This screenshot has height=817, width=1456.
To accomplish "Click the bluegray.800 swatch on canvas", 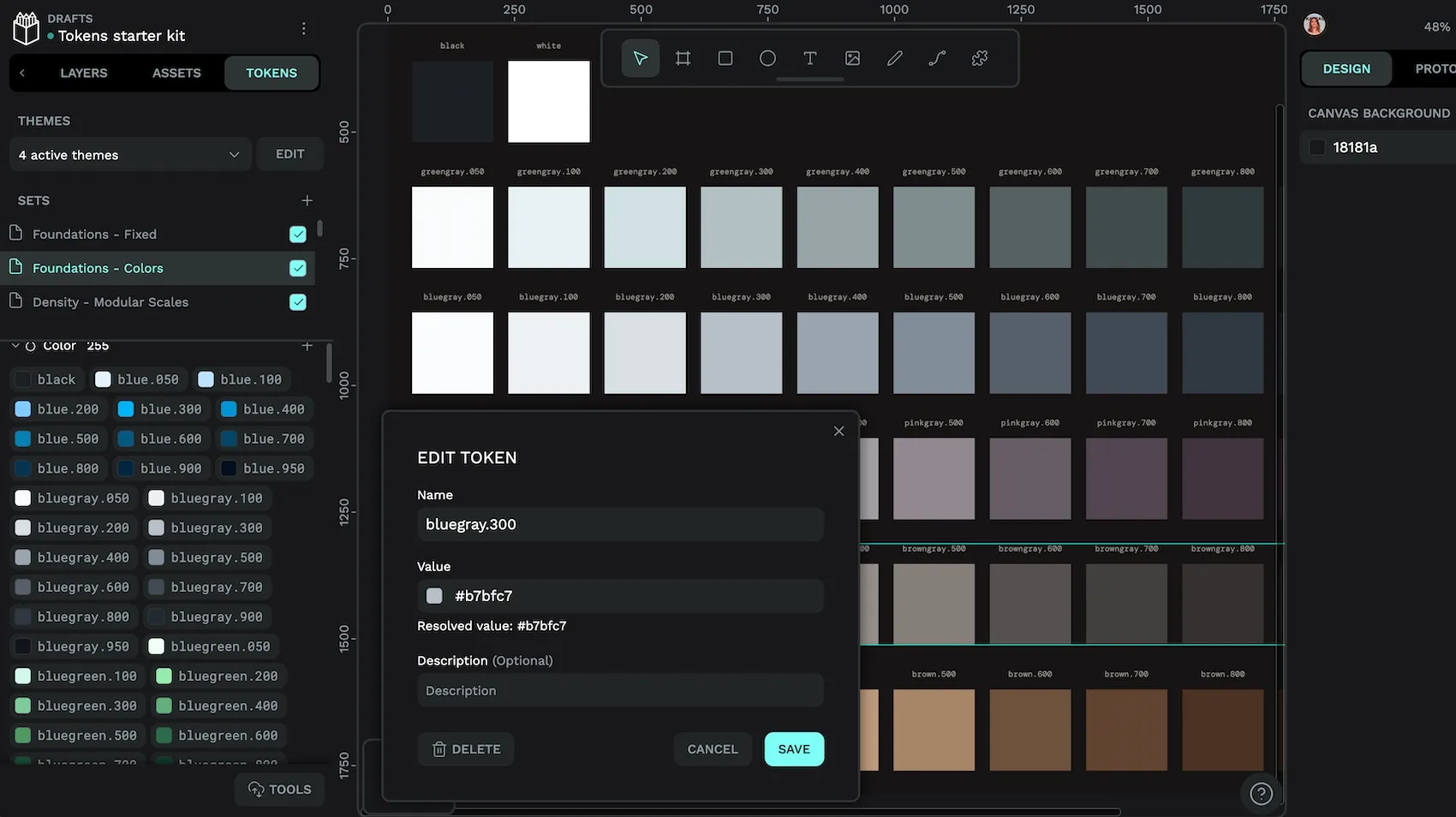I will (x=1222, y=353).
